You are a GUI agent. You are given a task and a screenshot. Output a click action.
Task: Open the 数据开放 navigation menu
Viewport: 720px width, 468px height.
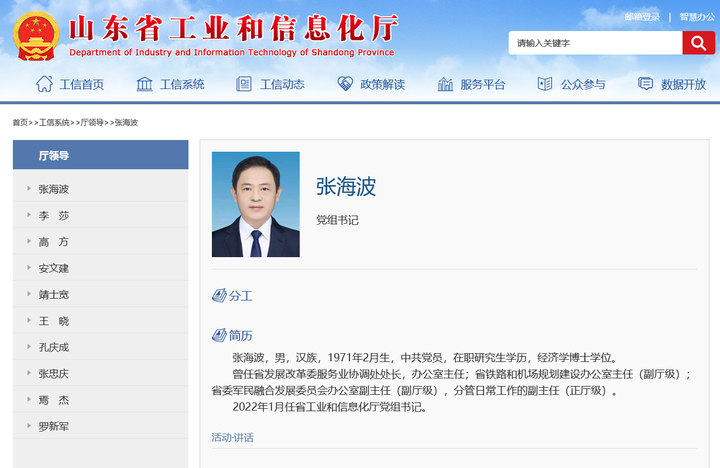683,85
